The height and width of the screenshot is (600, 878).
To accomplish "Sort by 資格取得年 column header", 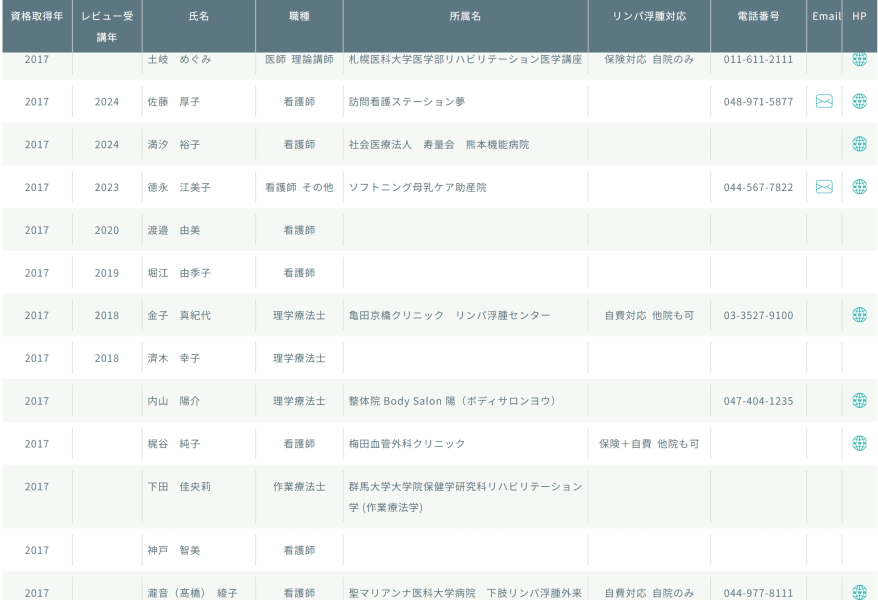I will click(37, 16).
